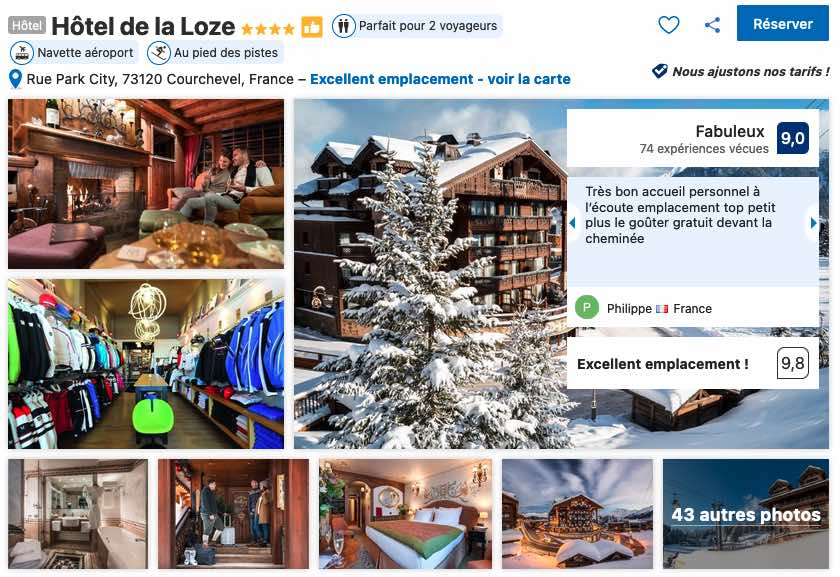Show the previous review with left arrow
This screenshot has height=577, width=840.
pyautogui.click(x=572, y=222)
